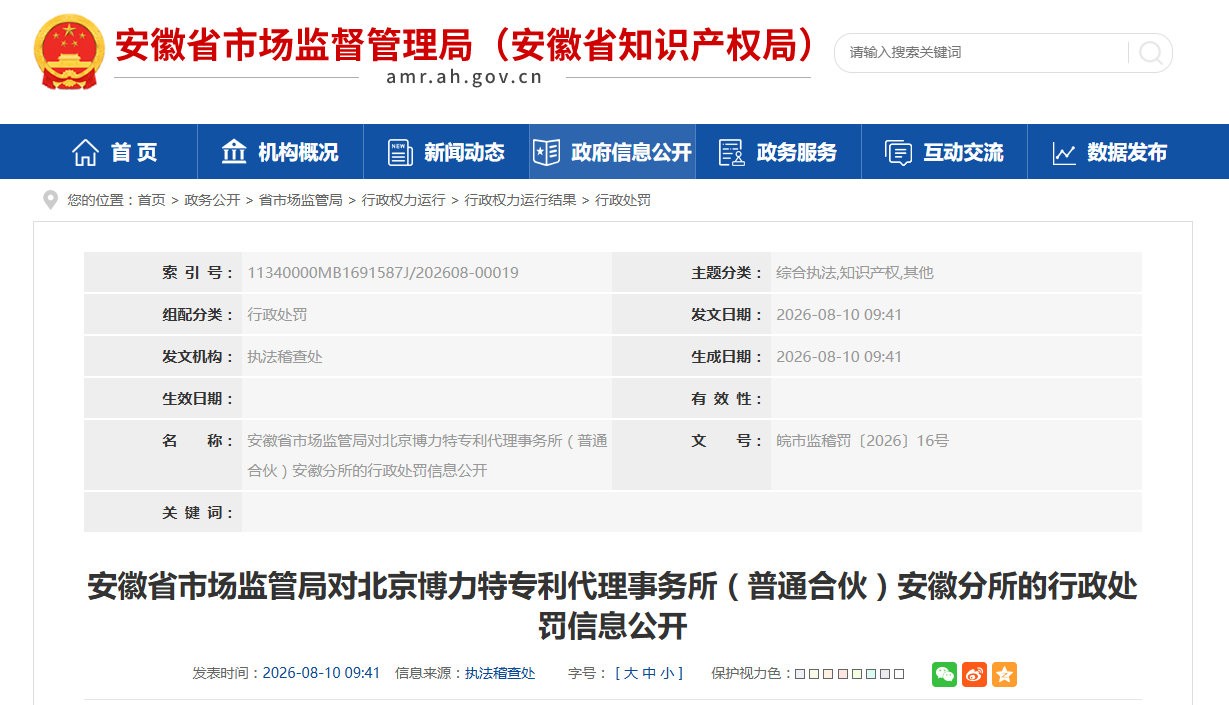Click the main article headline
The width and height of the screenshot is (1229, 705).
click(613, 606)
